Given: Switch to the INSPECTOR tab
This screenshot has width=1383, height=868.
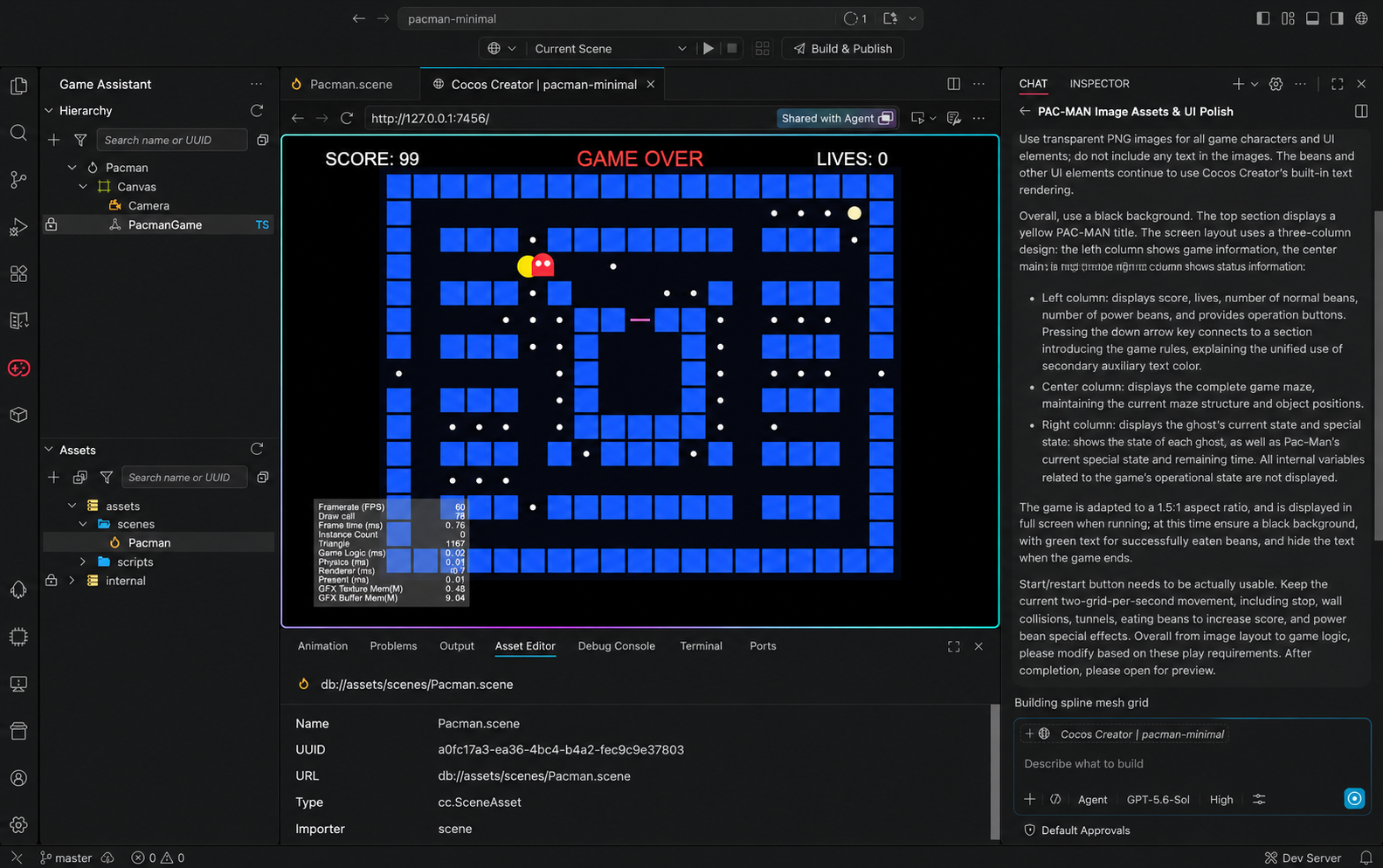Looking at the screenshot, I should click(x=1099, y=84).
